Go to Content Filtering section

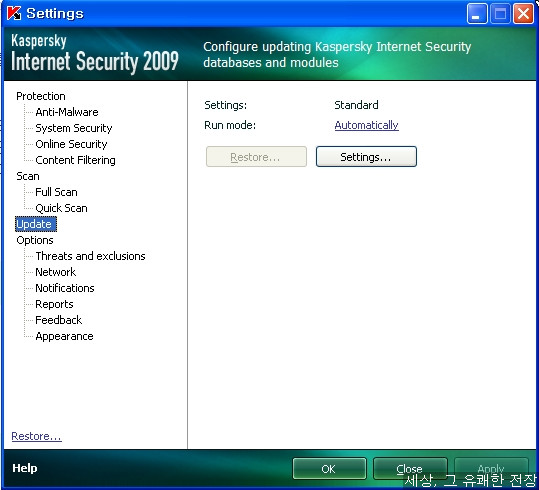[x=75, y=160]
